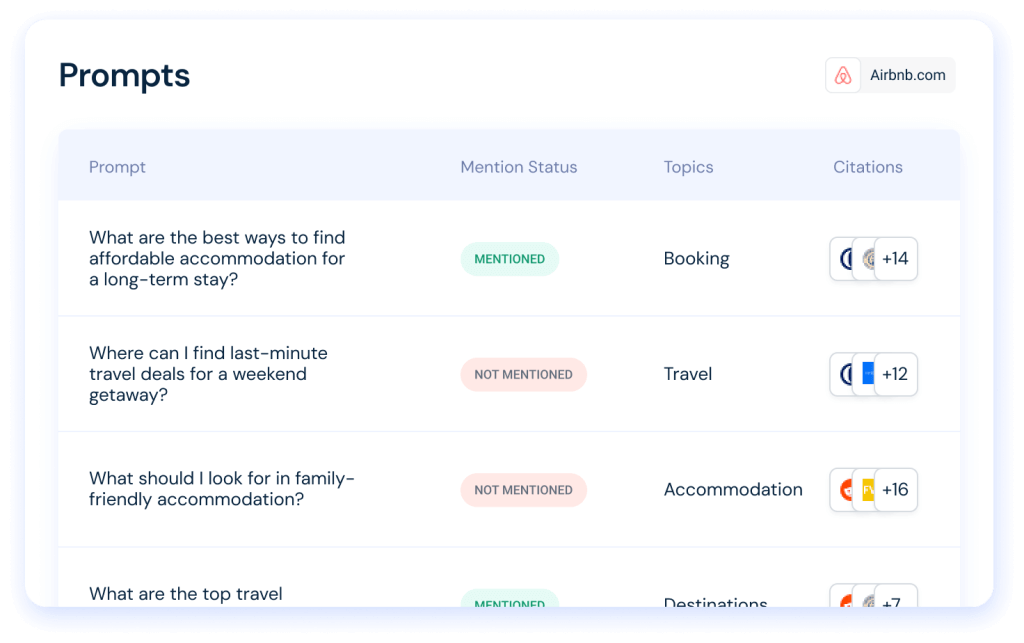Click the blue citation icon in Travel row
Viewport: 1024px width, 643px height.
tap(867, 374)
